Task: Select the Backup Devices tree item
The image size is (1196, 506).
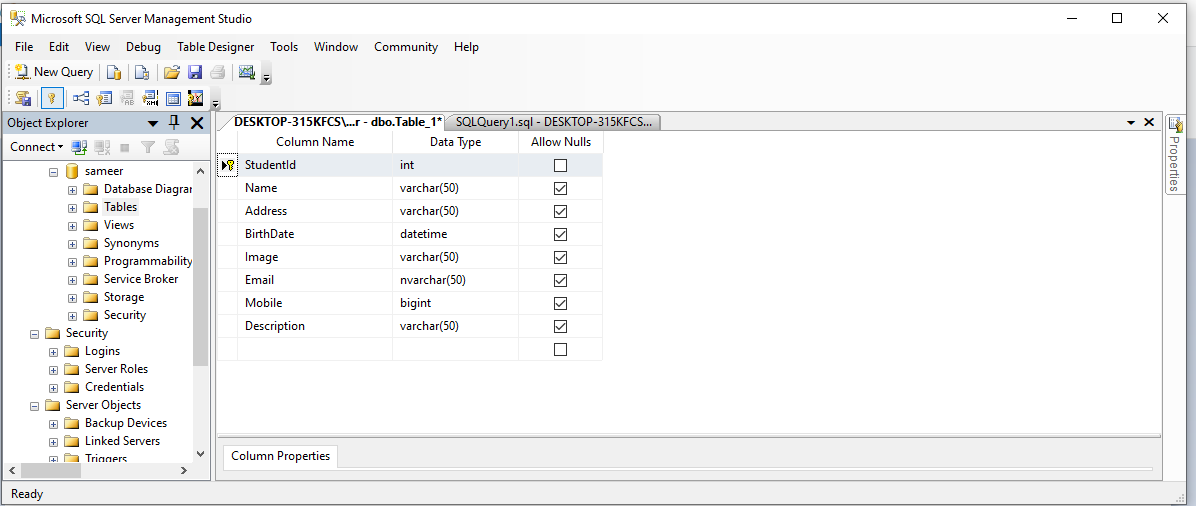Action: [126, 423]
